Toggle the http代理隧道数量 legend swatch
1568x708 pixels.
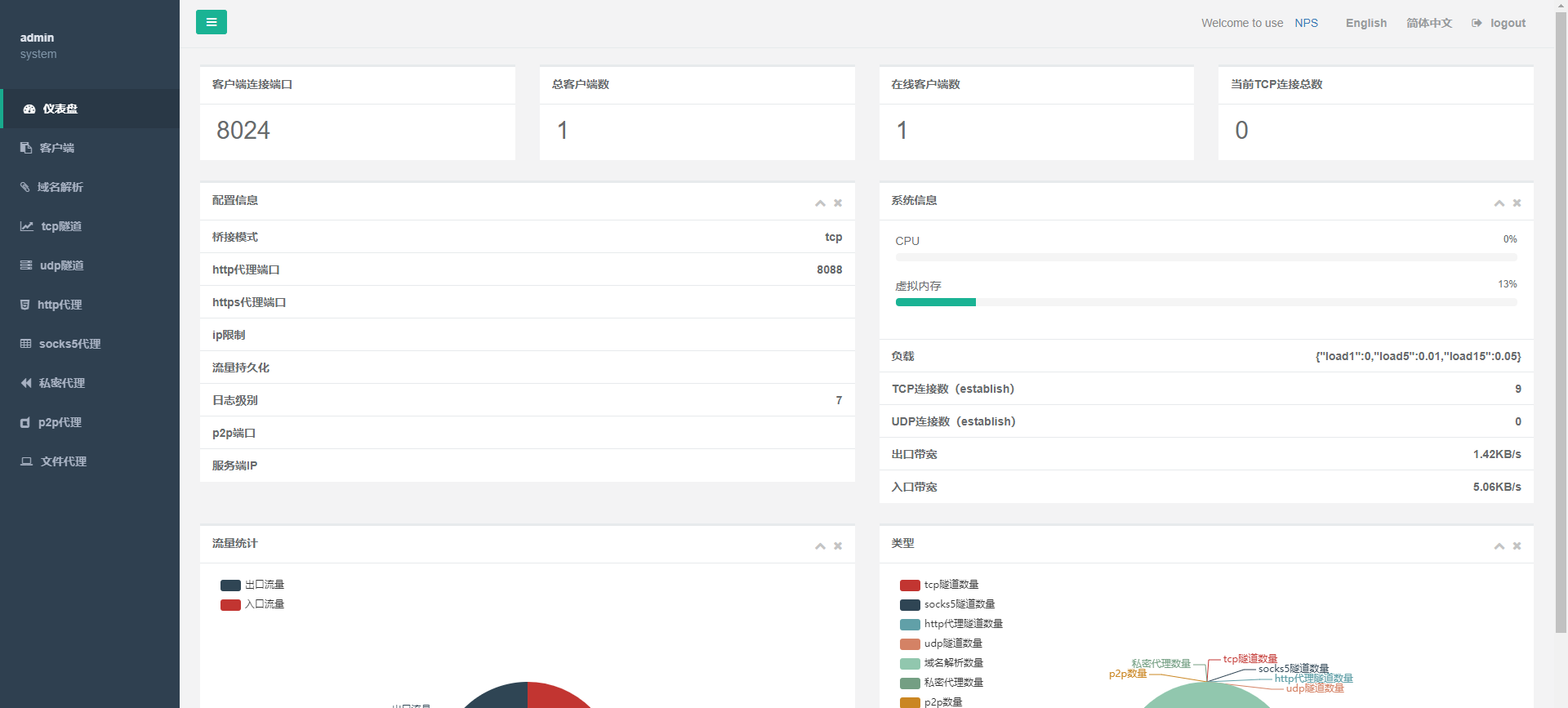click(910, 625)
